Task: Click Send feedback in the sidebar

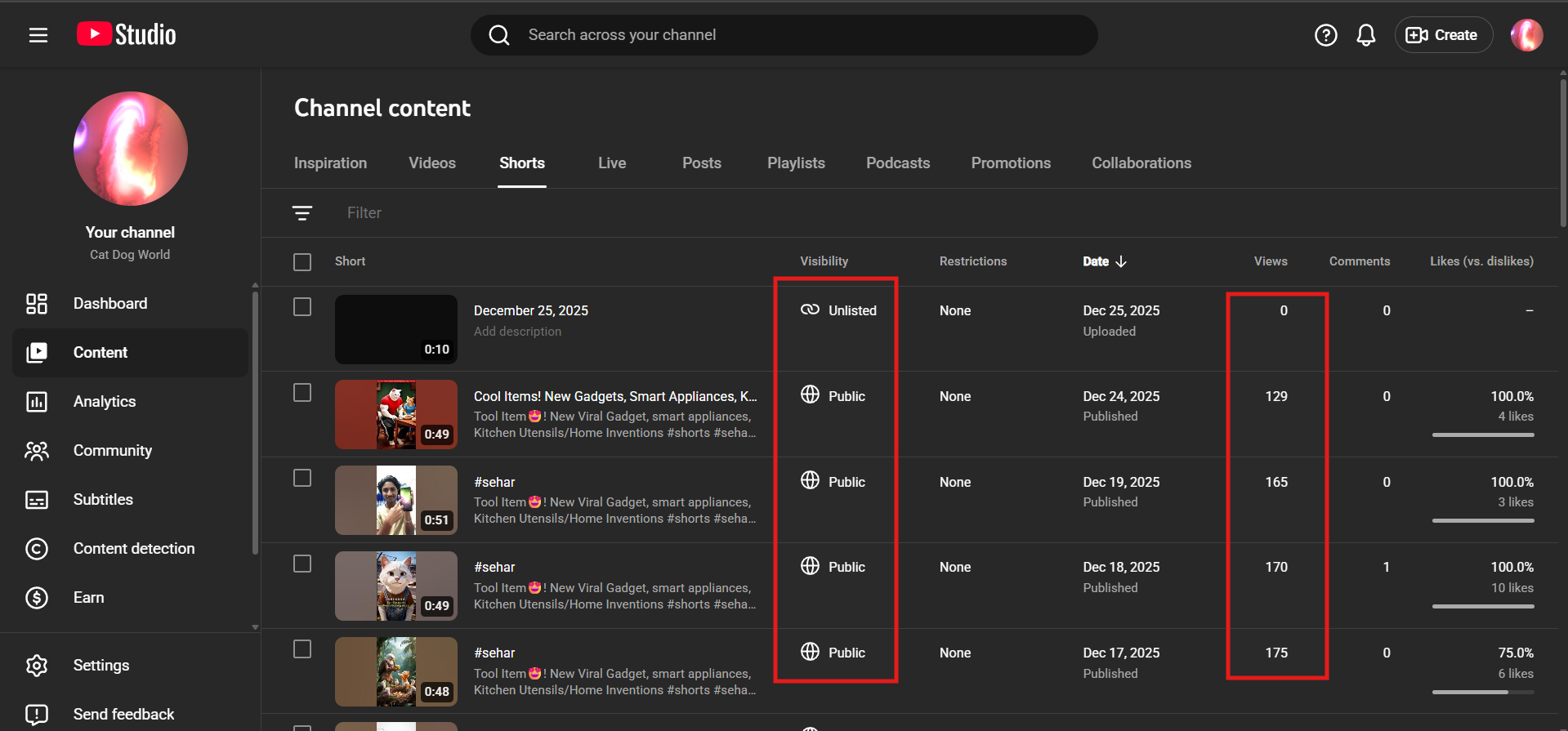Action: [x=123, y=715]
